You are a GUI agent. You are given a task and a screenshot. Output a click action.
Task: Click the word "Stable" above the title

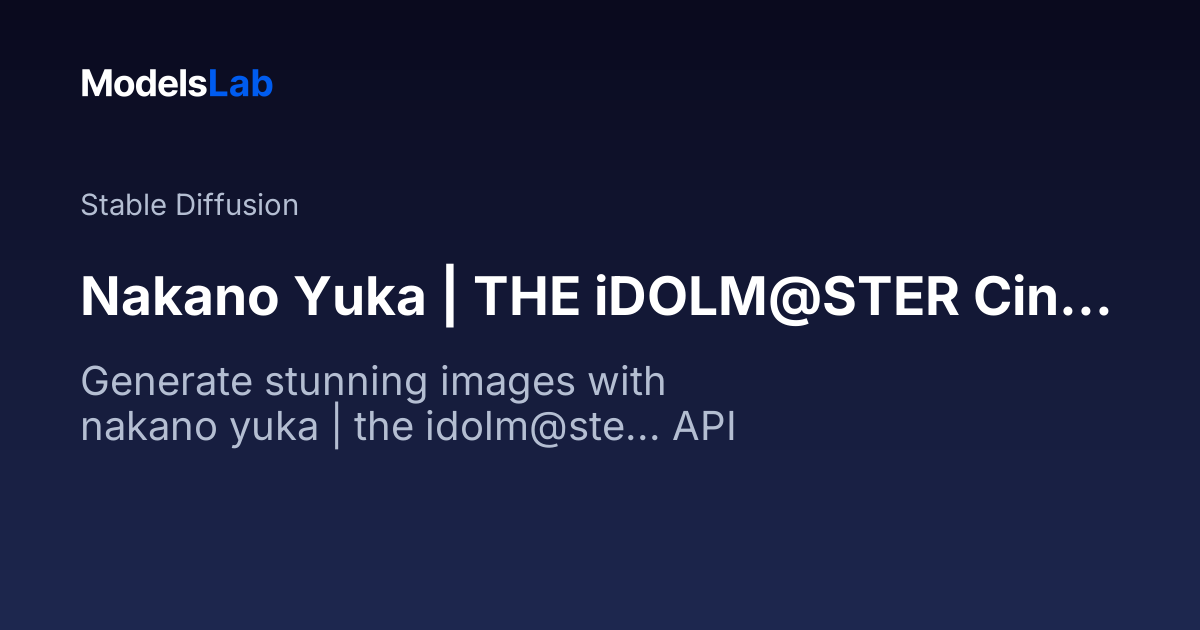click(x=124, y=205)
